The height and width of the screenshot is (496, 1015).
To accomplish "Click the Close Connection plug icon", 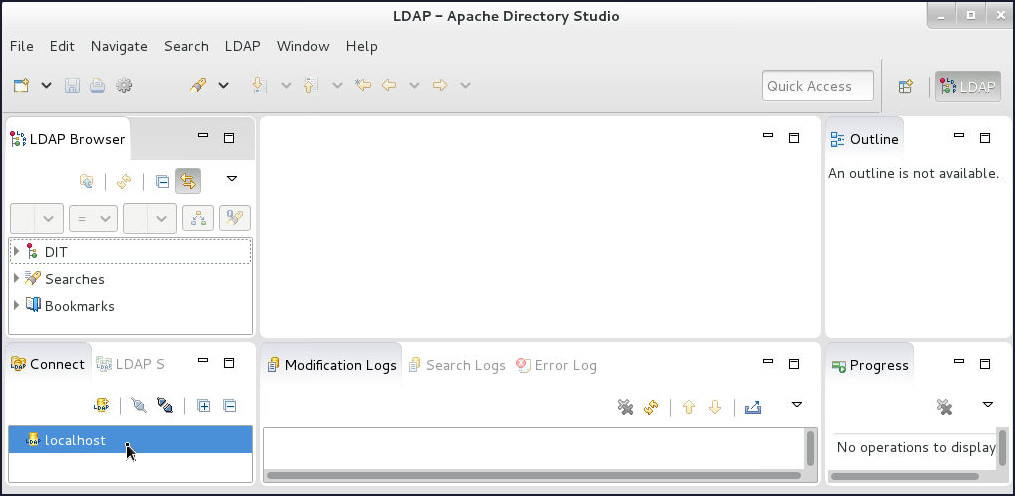I will click(x=165, y=406).
